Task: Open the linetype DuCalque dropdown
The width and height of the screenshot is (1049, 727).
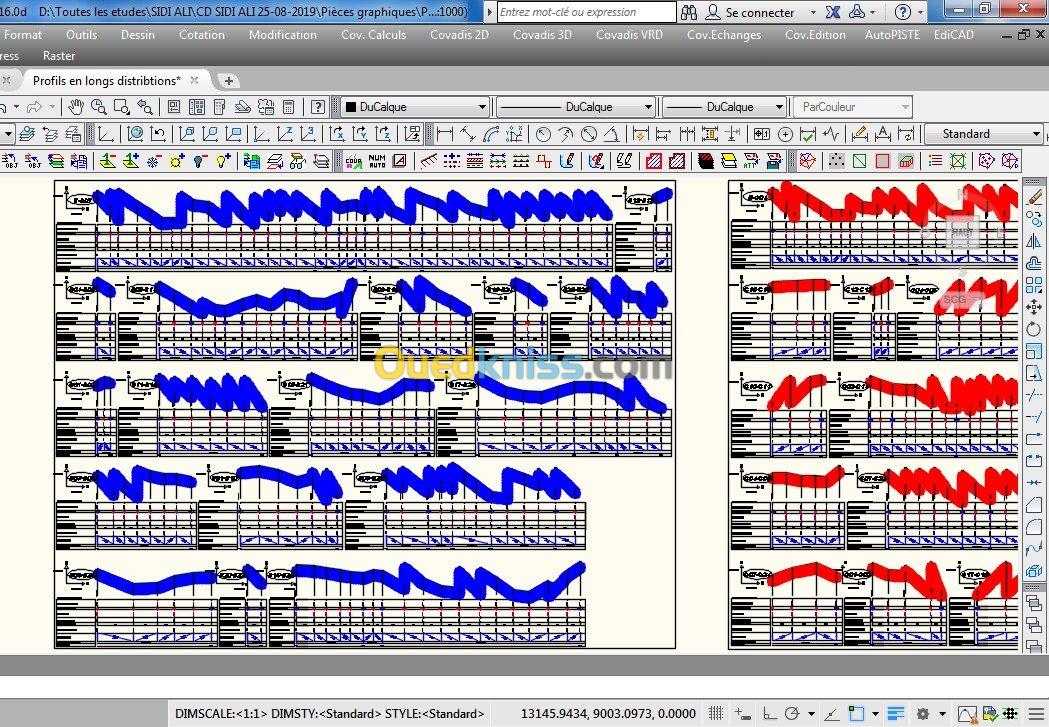Action: coord(575,107)
